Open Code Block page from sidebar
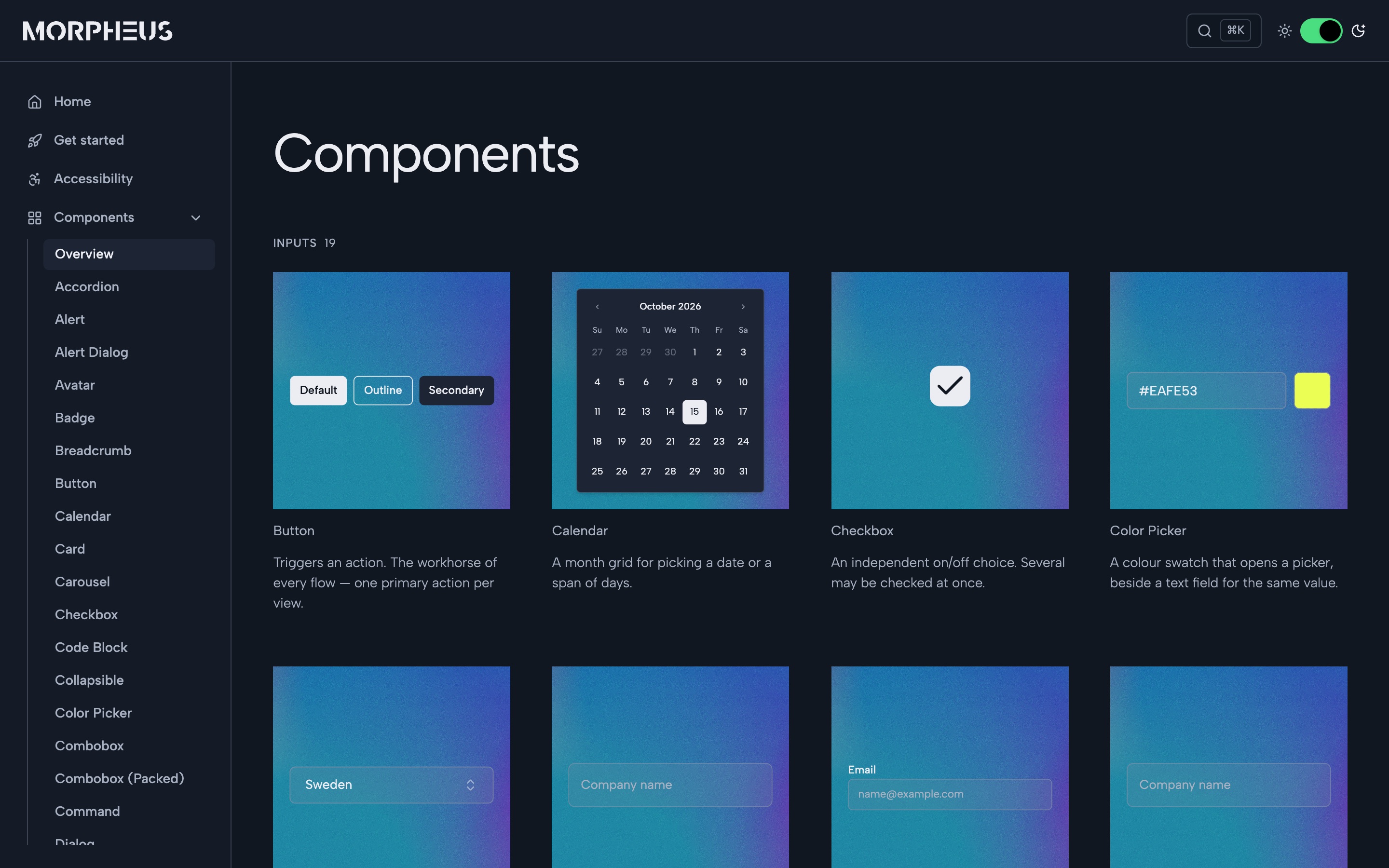The image size is (1389, 868). pyautogui.click(x=91, y=647)
